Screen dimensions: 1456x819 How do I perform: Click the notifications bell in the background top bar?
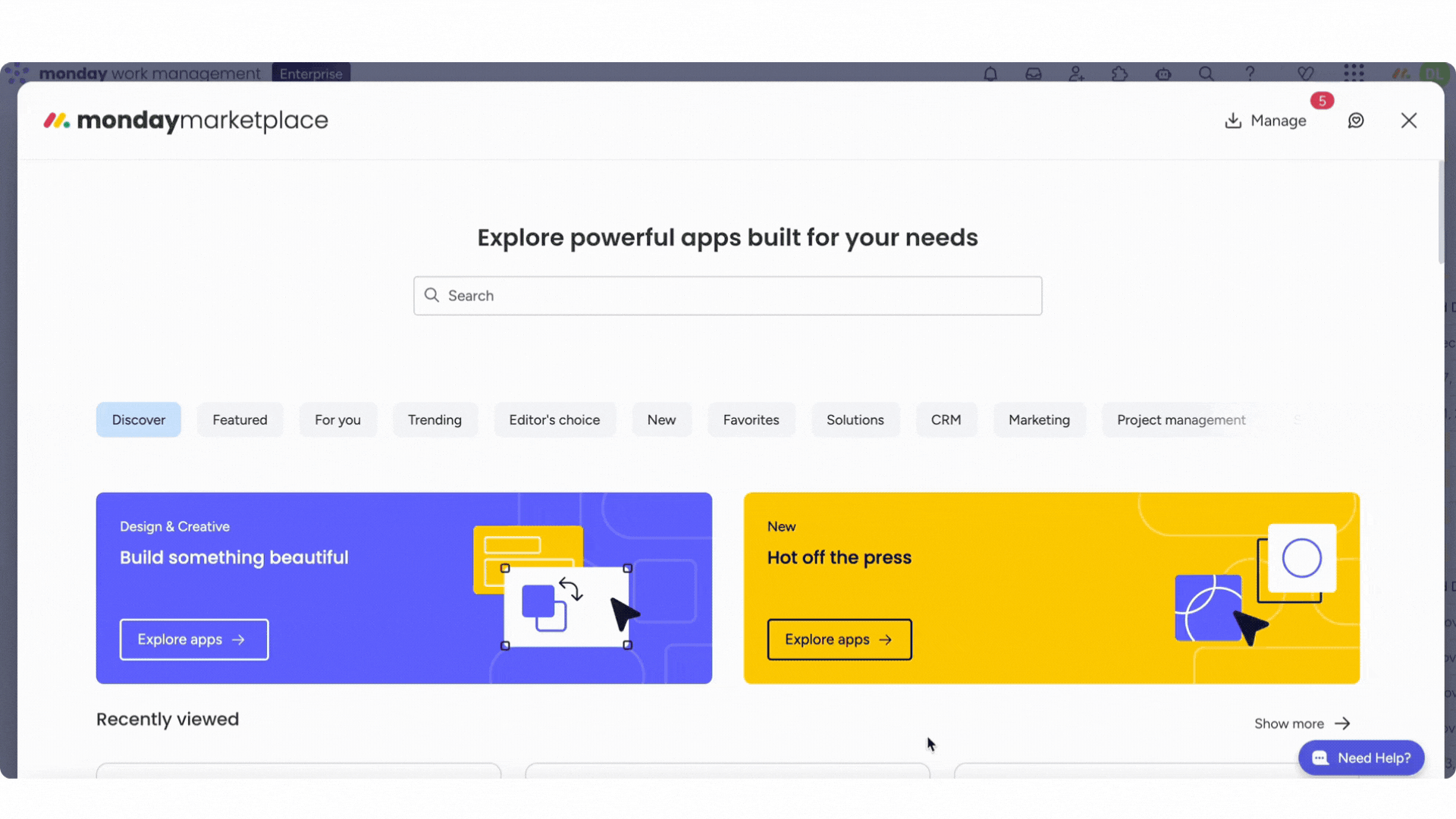tap(990, 74)
